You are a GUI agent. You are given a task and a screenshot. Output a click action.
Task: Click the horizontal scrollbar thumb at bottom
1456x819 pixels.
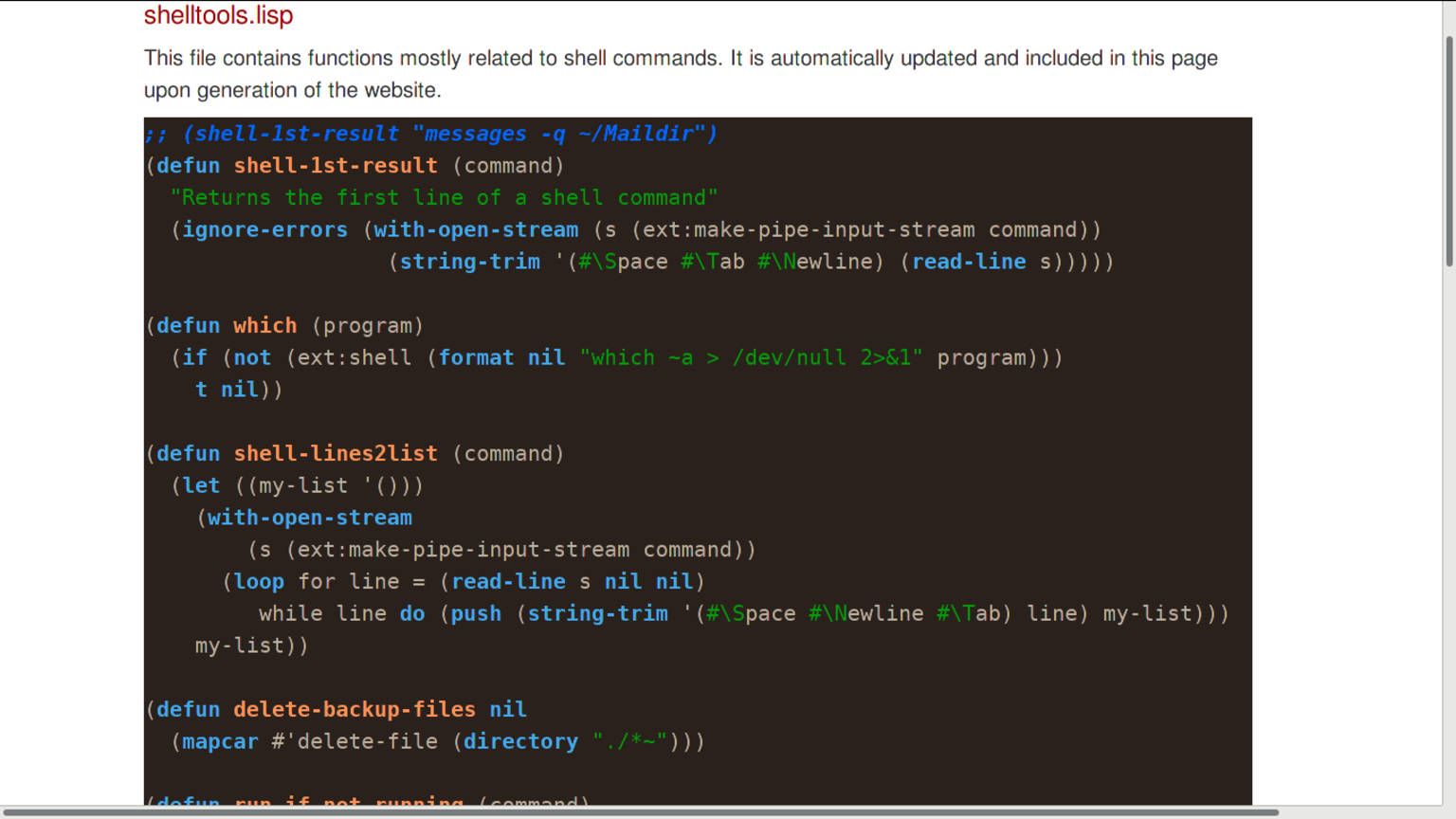(640, 812)
